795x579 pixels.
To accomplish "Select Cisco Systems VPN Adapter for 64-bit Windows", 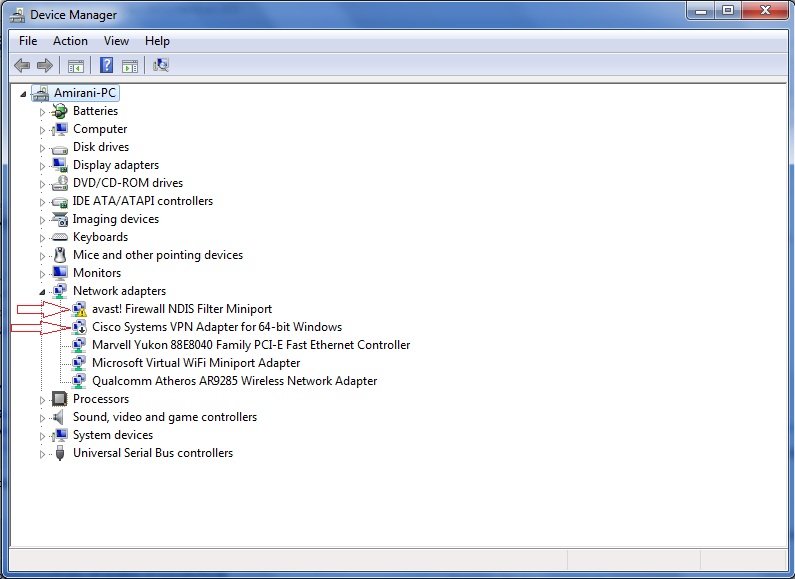I will 217,327.
